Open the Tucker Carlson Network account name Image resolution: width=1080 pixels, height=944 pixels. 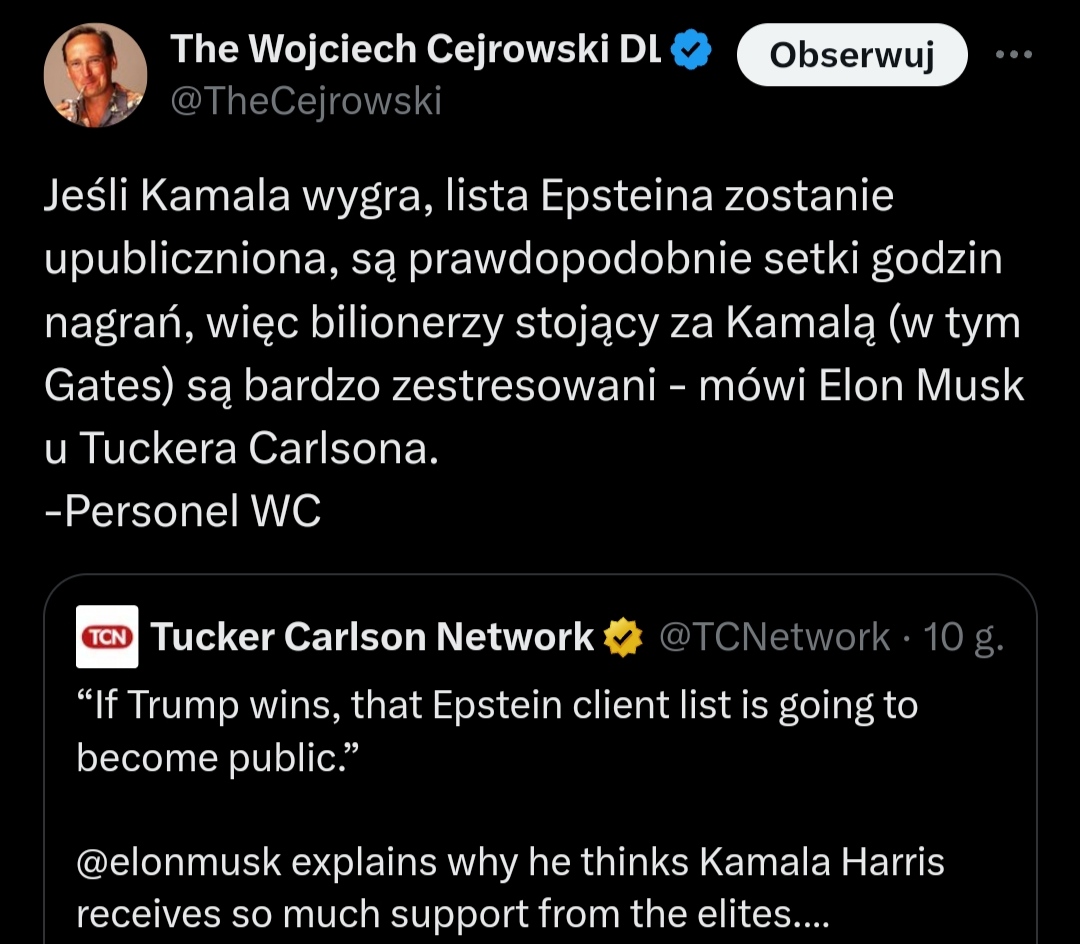tap(372, 637)
